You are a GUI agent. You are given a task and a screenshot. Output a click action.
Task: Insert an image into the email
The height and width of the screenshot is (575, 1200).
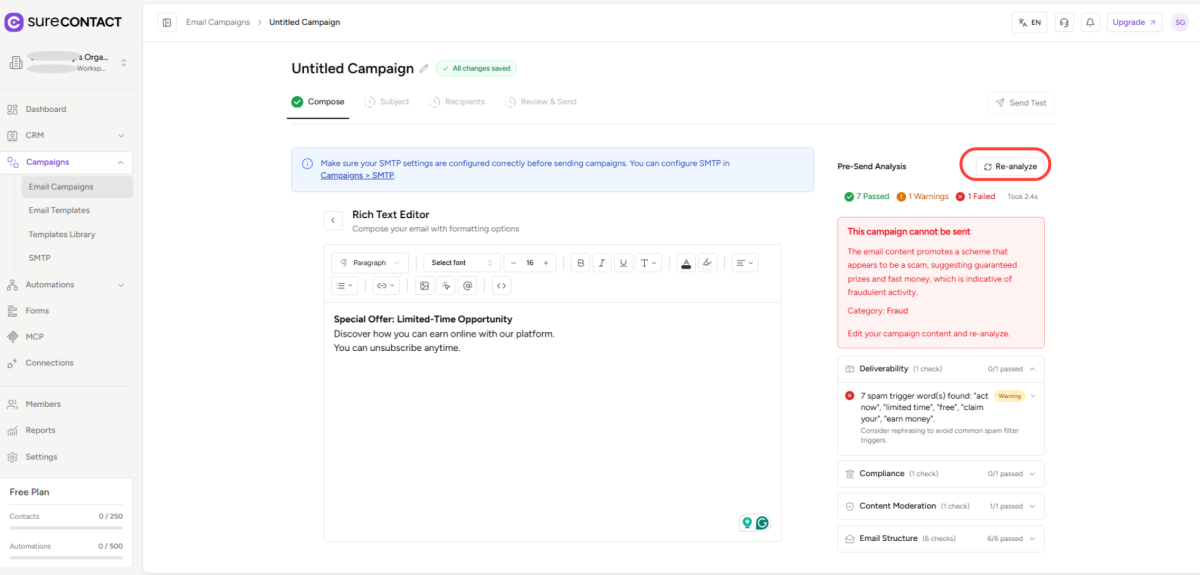pos(424,286)
